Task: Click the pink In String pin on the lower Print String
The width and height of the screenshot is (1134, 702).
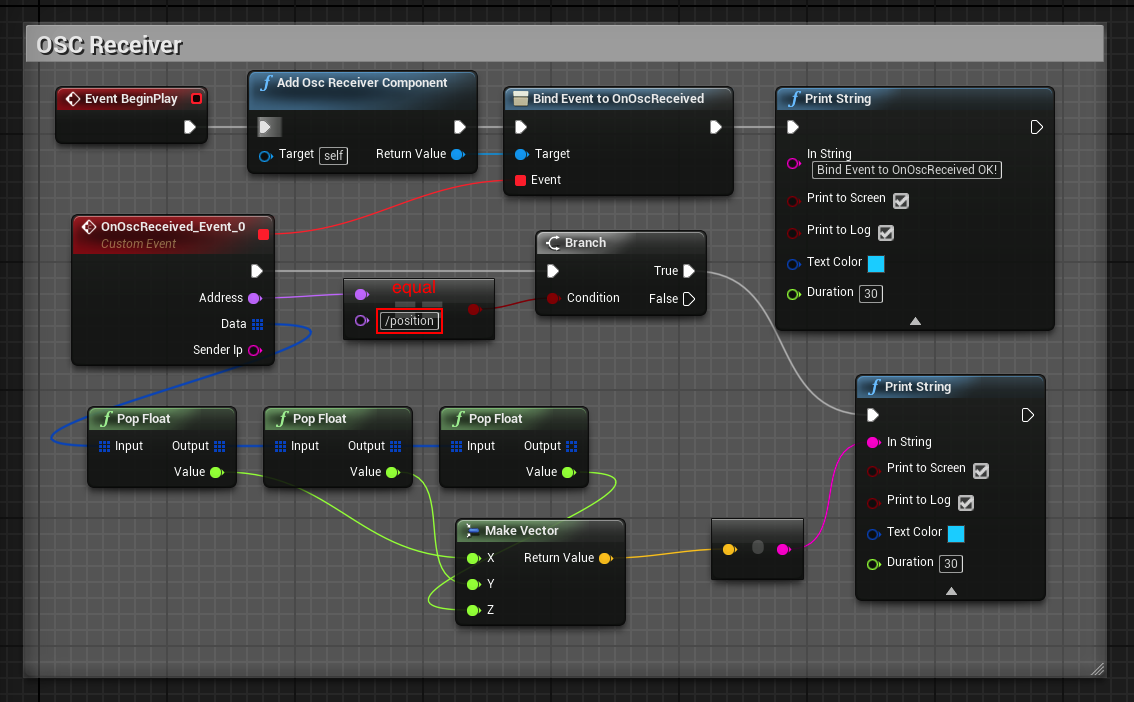Action: pyautogui.click(x=873, y=441)
